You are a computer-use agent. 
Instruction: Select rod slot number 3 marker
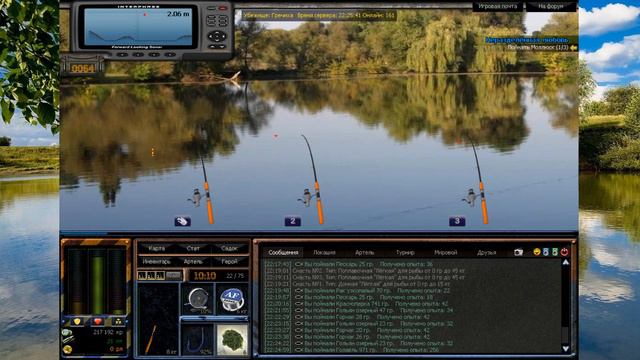pyautogui.click(x=457, y=221)
